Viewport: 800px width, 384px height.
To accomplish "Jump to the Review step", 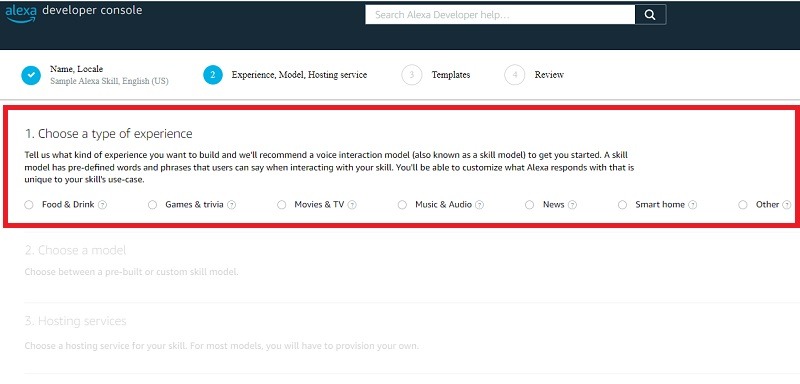I will (x=549, y=75).
